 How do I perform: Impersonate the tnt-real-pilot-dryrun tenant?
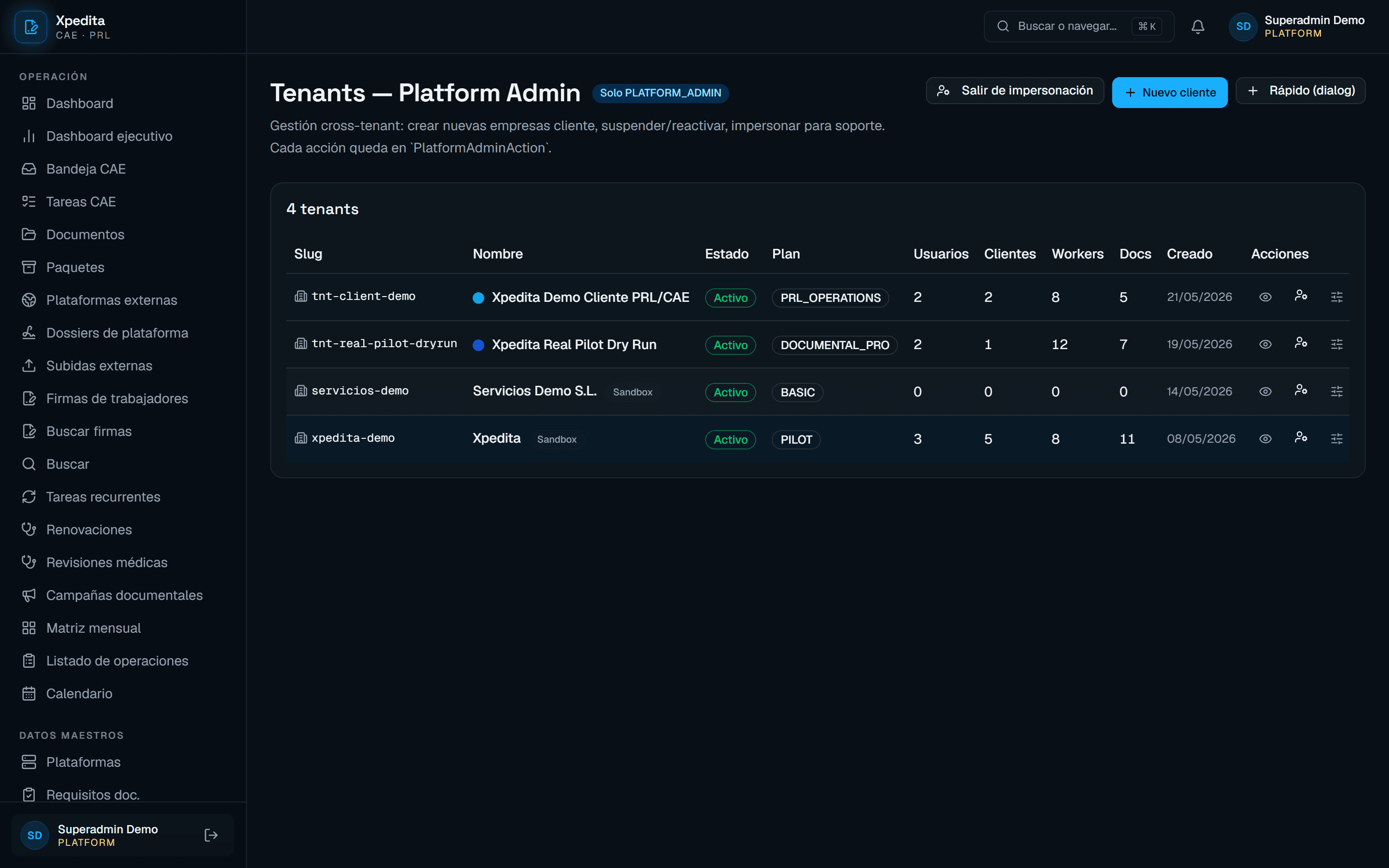1301,343
